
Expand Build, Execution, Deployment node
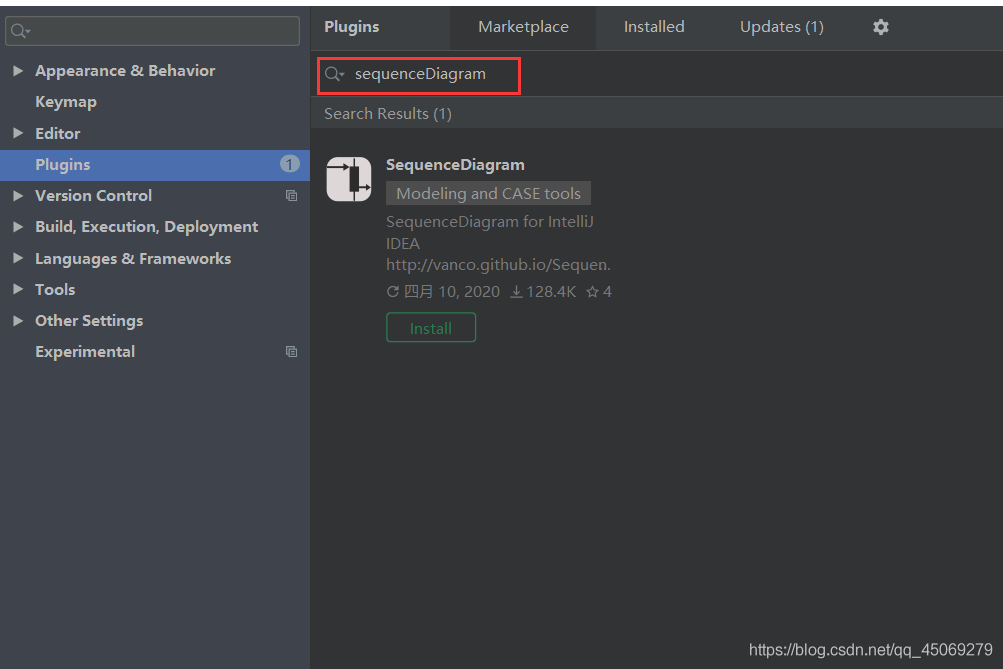(18, 227)
